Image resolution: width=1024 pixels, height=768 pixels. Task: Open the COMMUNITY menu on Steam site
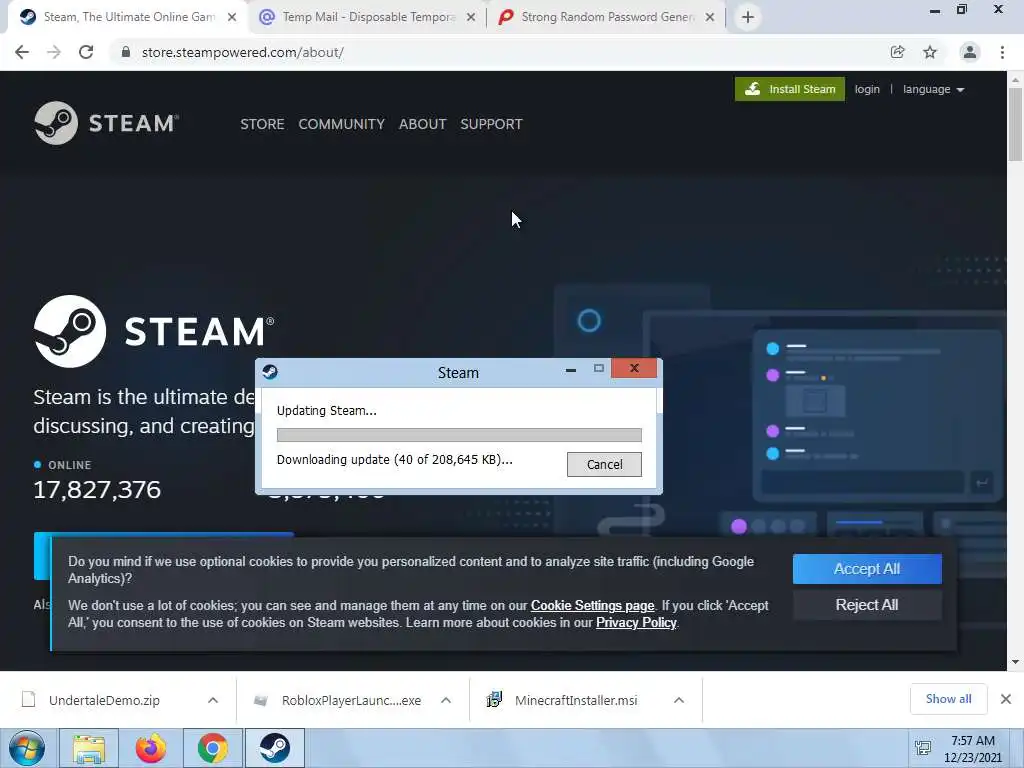pyautogui.click(x=342, y=124)
